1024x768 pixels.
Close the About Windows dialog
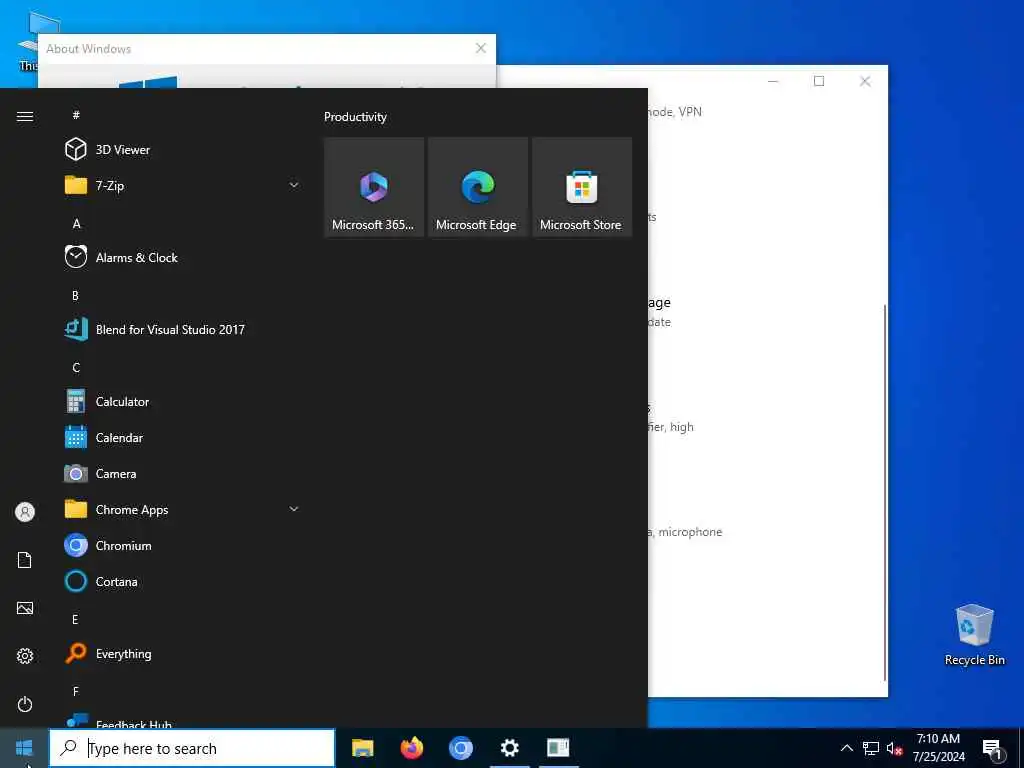coord(481,48)
